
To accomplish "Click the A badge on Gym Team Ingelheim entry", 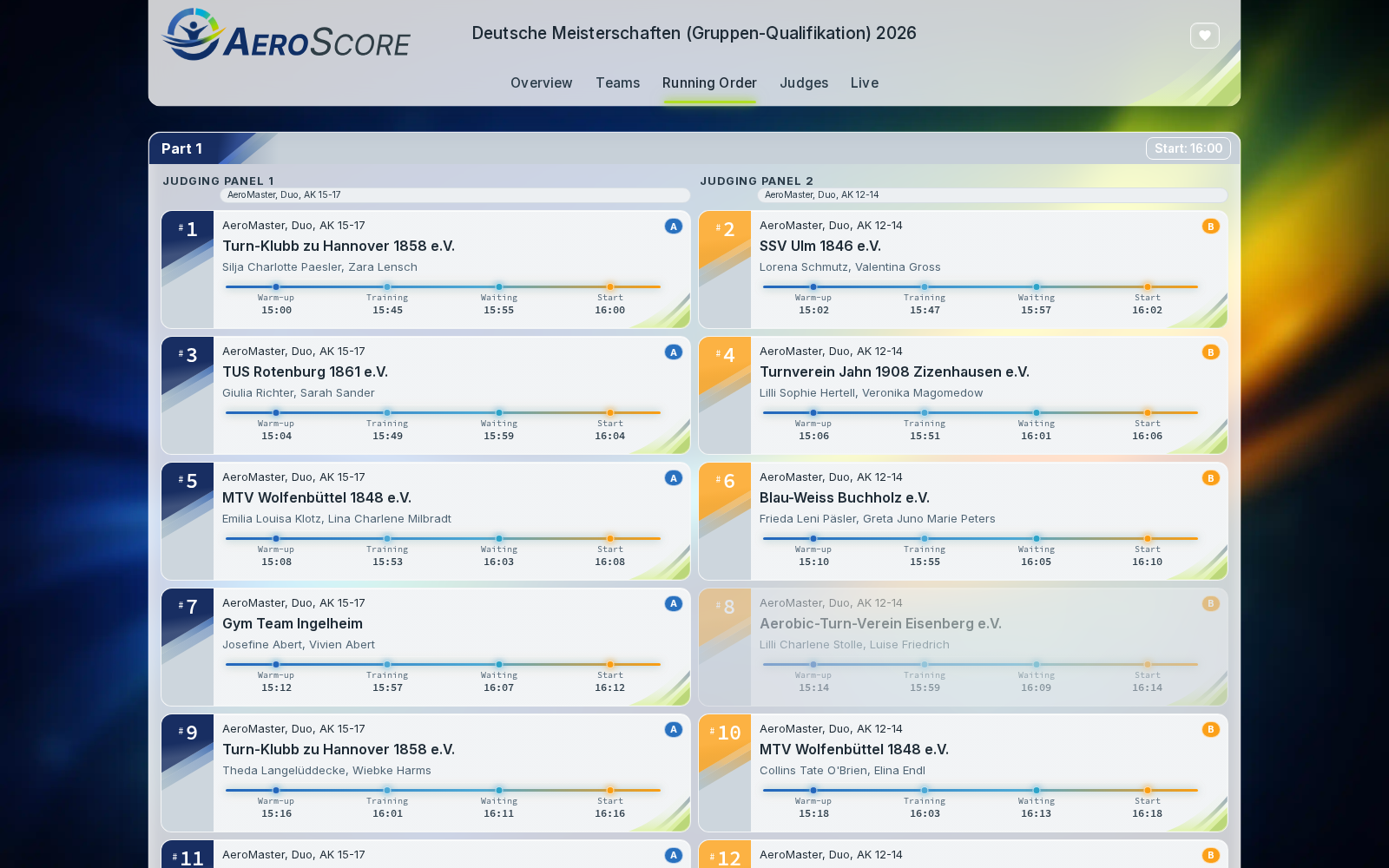I will (x=673, y=603).
